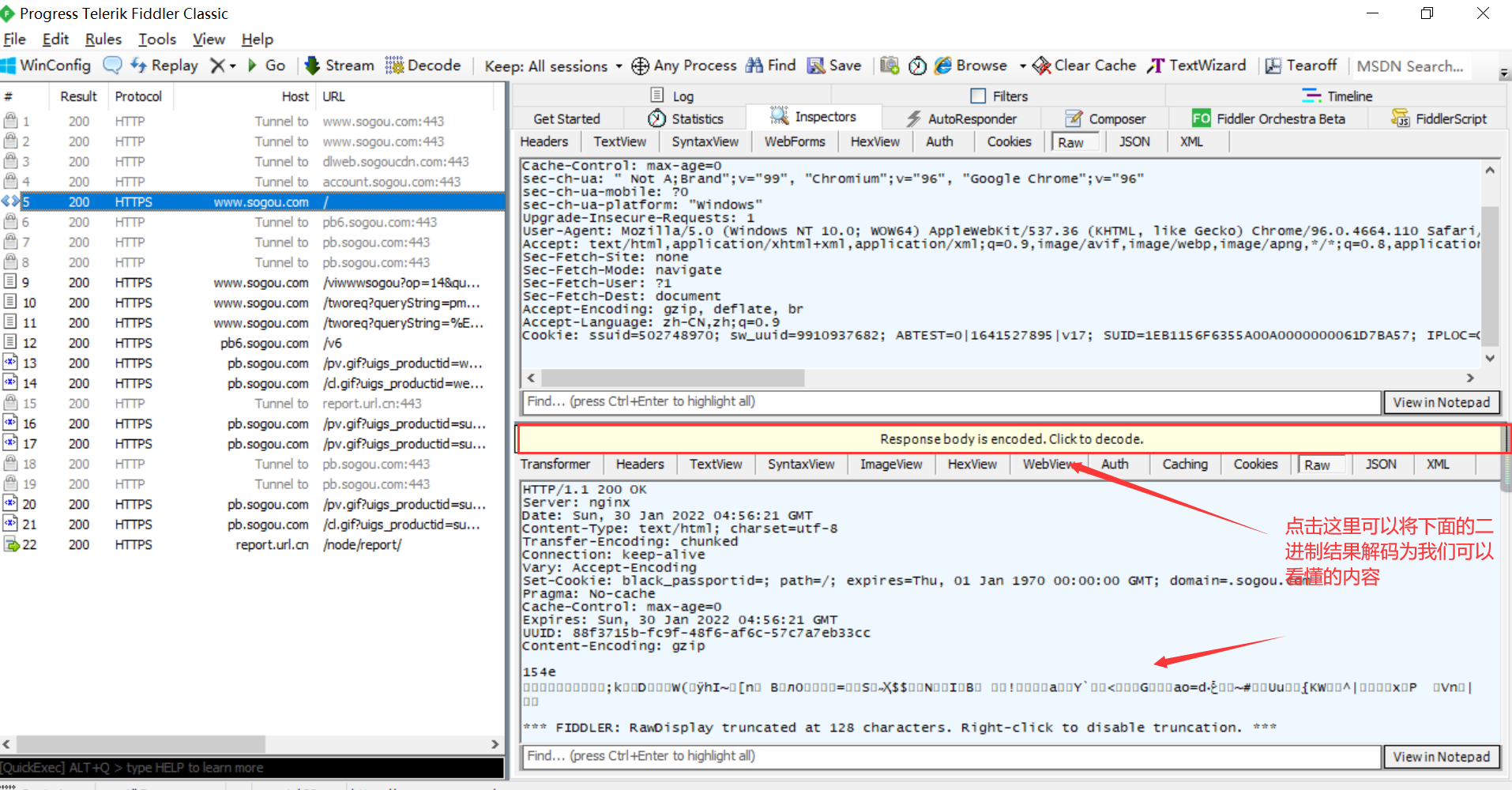
Task: Open the toolbar overflow arrow at far right
Action: click(x=1504, y=73)
